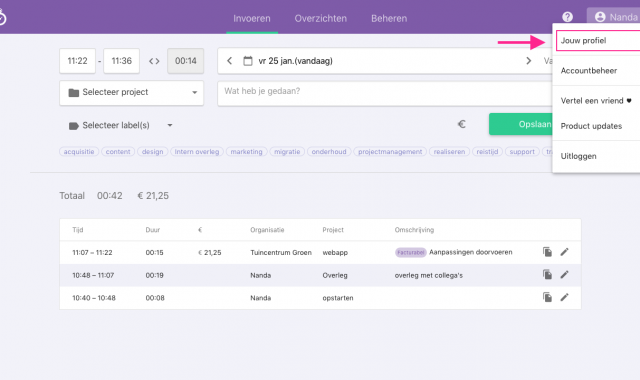The width and height of the screenshot is (640, 380).
Task: Select the onderhoud label chip
Action: 329,152
